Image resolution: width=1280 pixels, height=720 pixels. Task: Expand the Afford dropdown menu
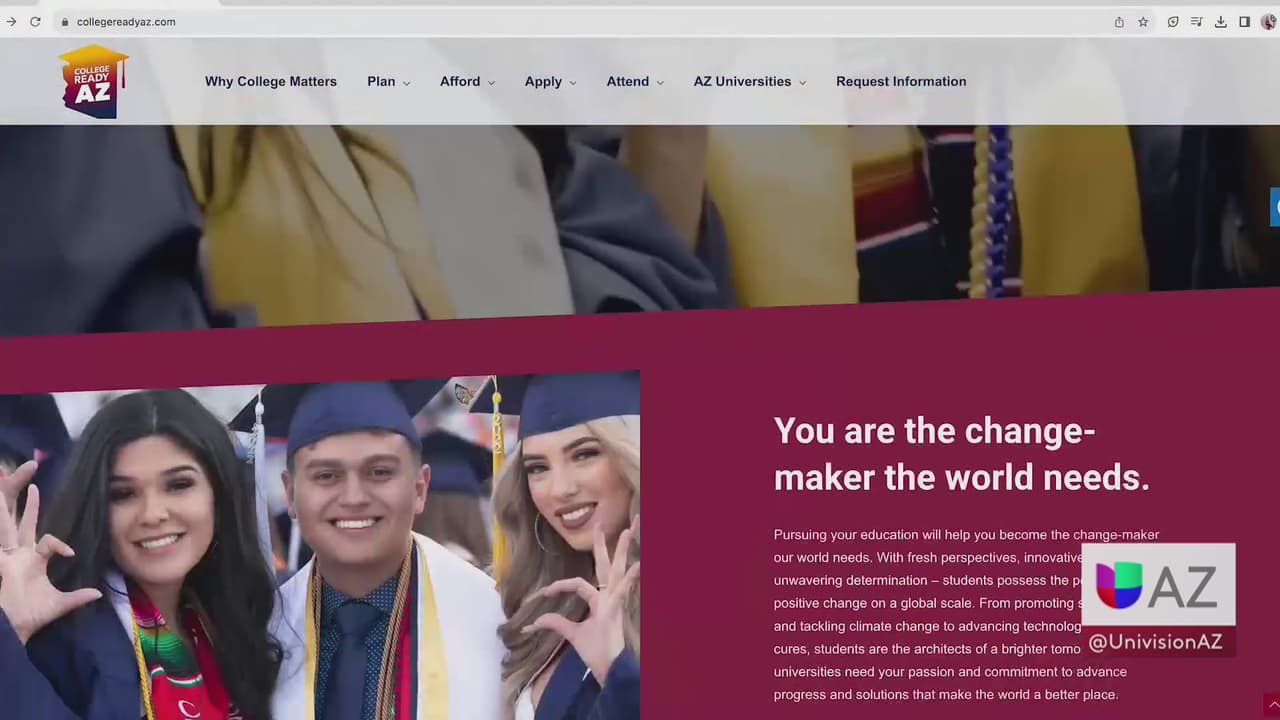[467, 82]
